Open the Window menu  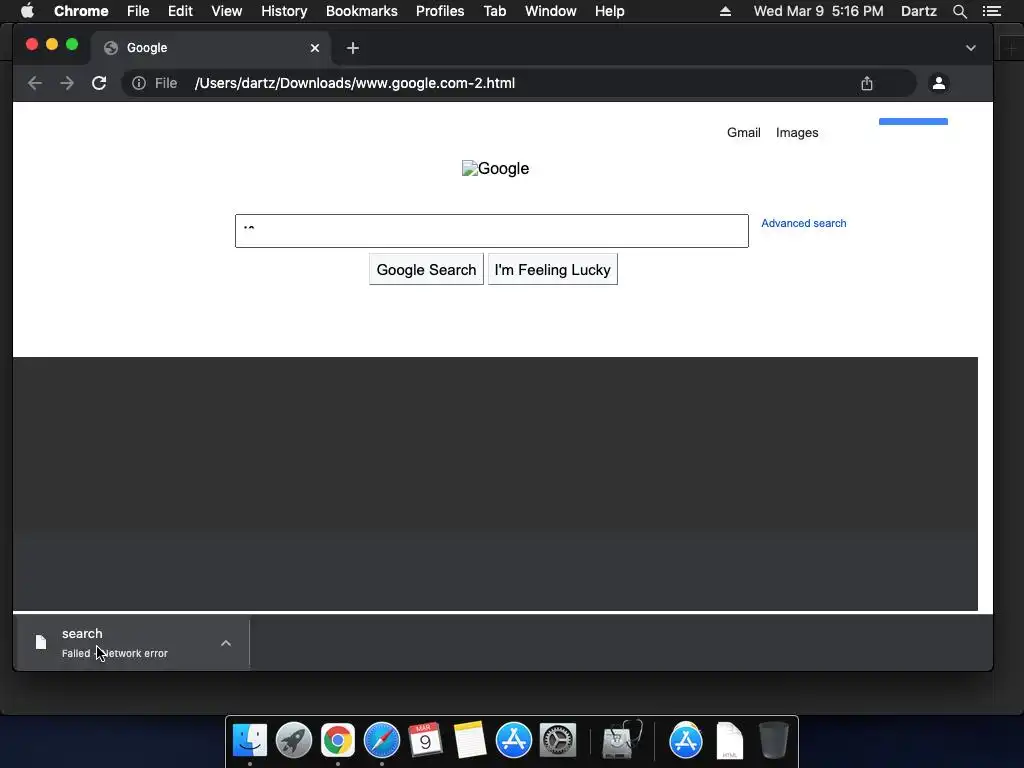[551, 11]
